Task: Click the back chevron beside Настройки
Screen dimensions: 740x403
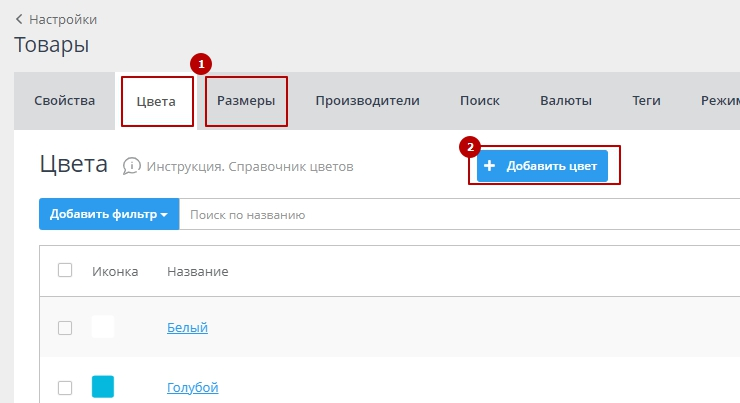Action: (x=19, y=19)
